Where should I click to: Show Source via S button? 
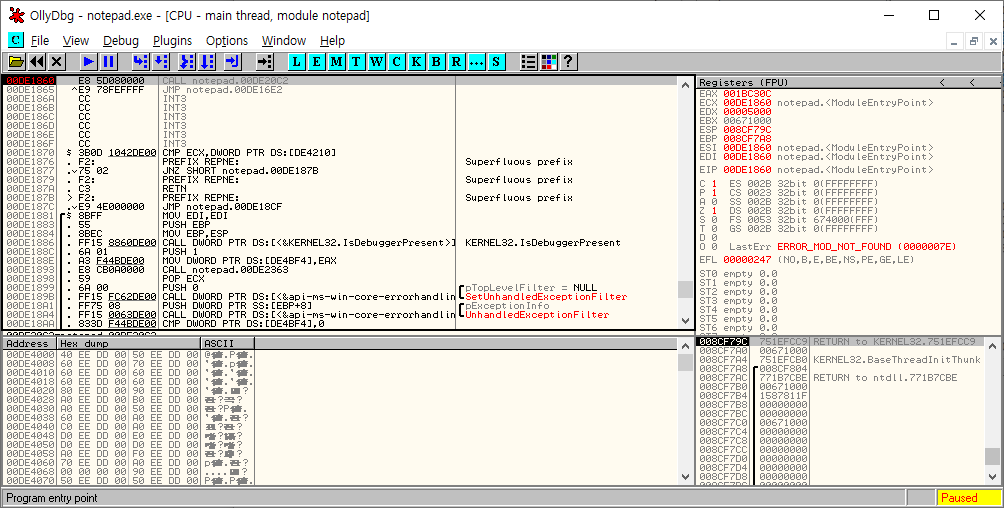point(496,61)
